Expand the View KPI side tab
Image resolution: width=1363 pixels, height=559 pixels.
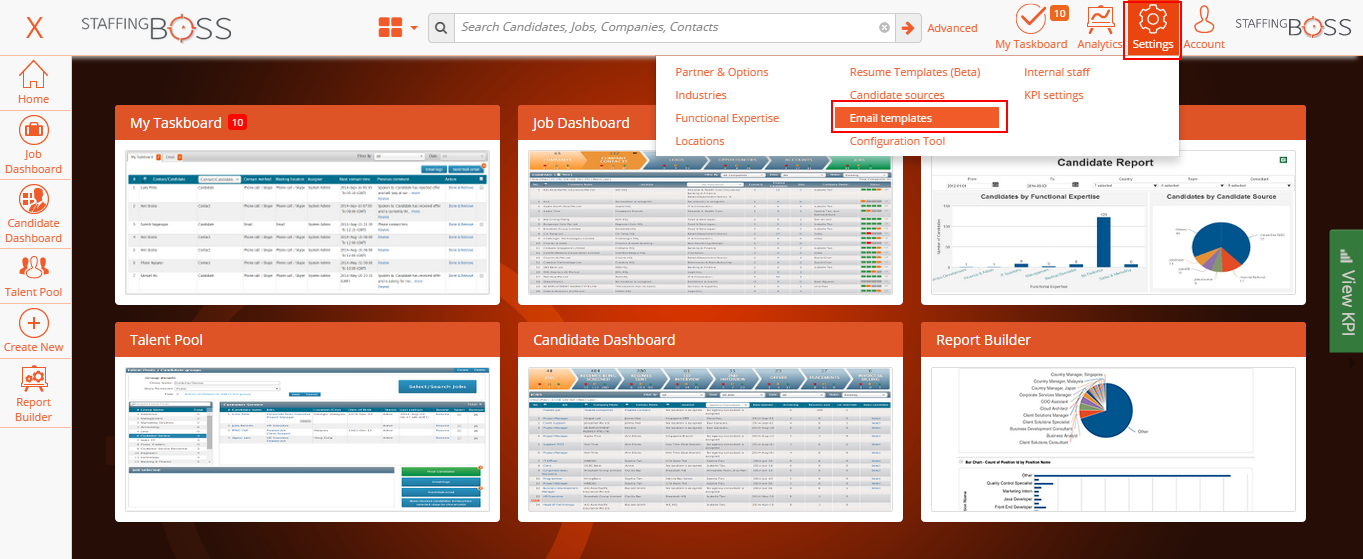(1346, 291)
